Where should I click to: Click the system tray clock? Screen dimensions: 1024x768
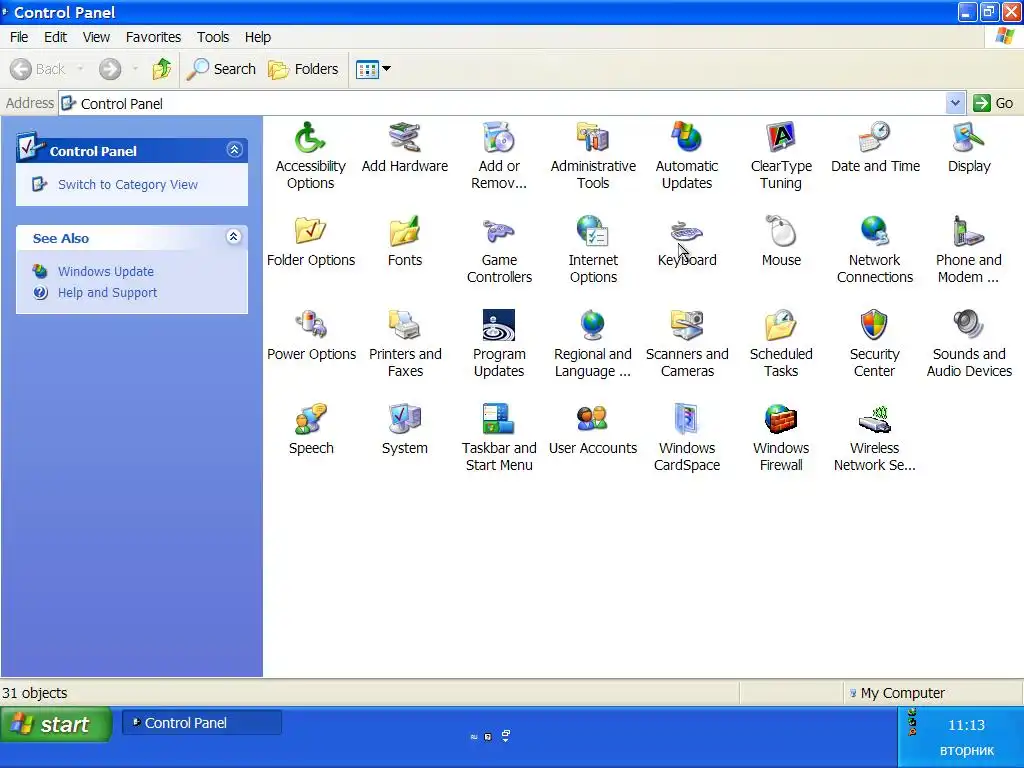click(x=967, y=725)
